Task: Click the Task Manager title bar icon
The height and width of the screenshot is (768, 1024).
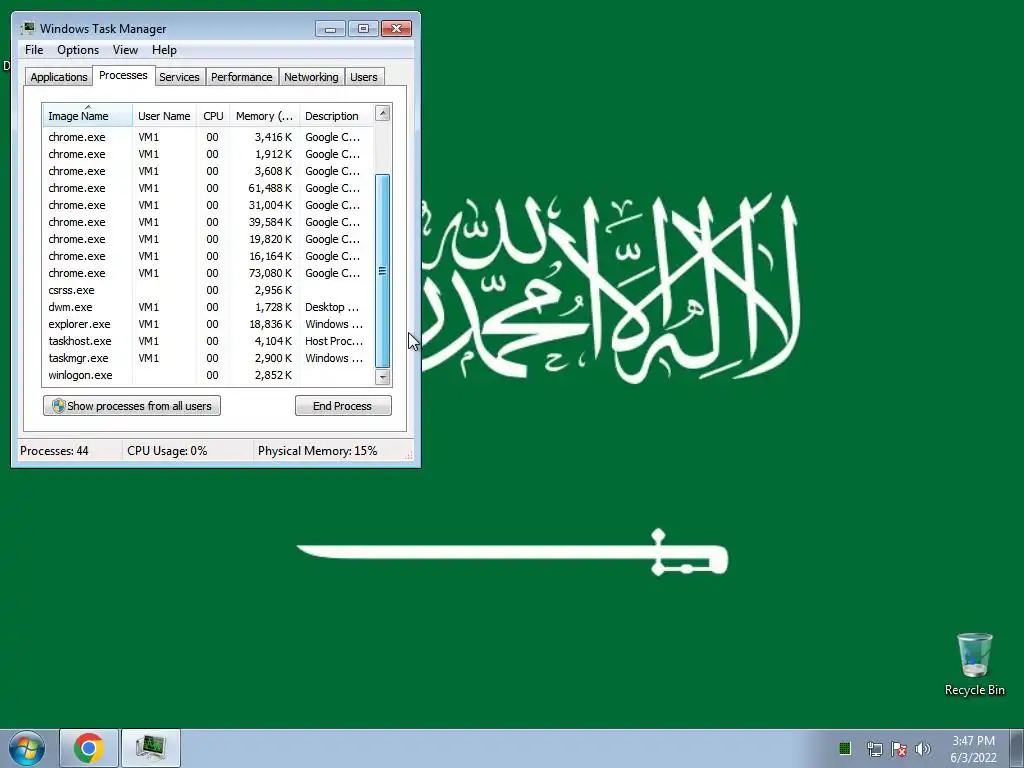Action: point(27,28)
